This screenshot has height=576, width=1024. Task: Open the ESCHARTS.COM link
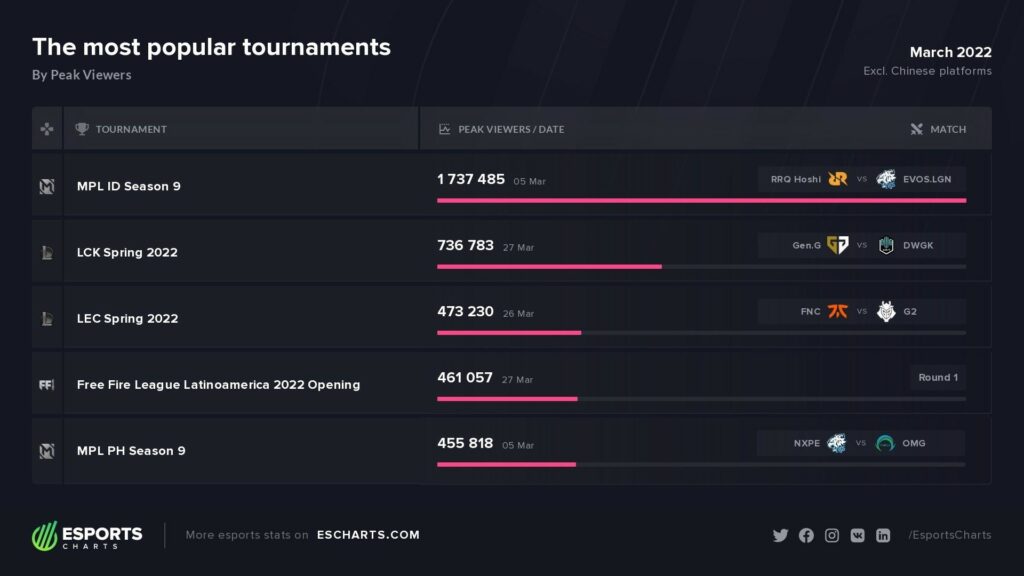click(x=368, y=535)
